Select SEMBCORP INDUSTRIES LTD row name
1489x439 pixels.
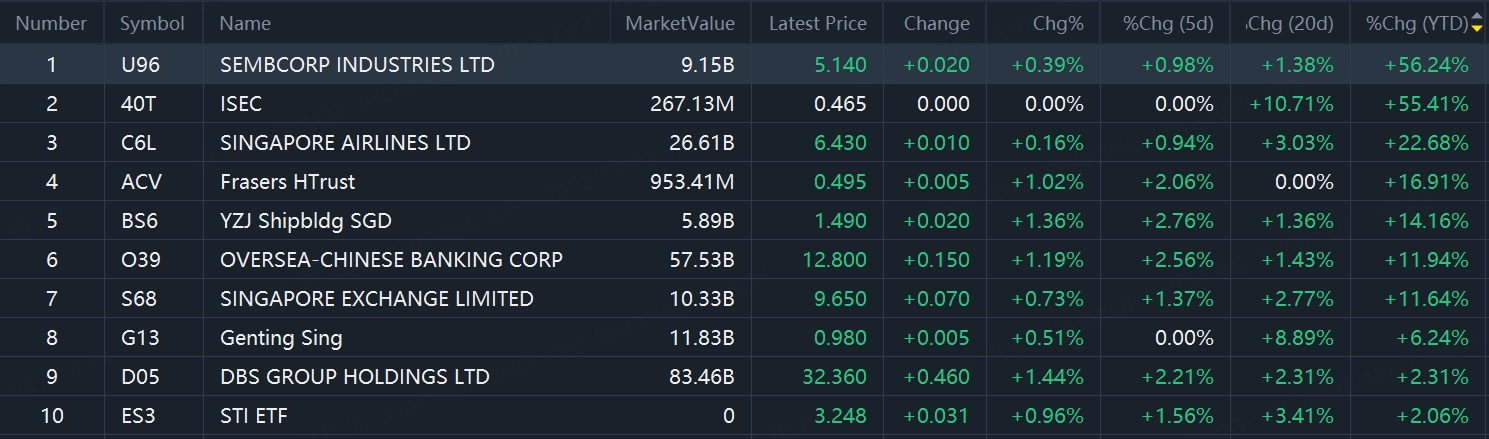(x=357, y=65)
